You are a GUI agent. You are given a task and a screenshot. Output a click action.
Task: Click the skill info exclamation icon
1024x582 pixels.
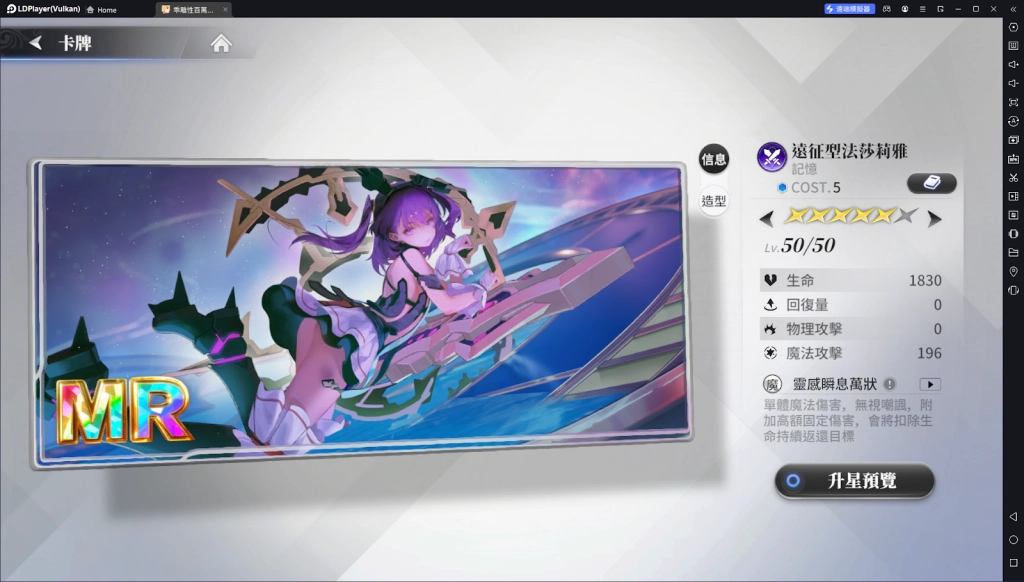click(889, 384)
